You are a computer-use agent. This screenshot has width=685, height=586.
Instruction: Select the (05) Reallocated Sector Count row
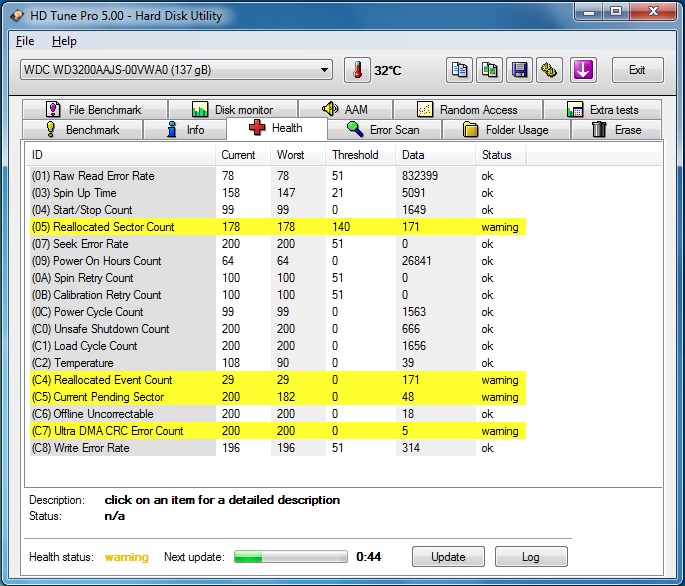click(278, 227)
